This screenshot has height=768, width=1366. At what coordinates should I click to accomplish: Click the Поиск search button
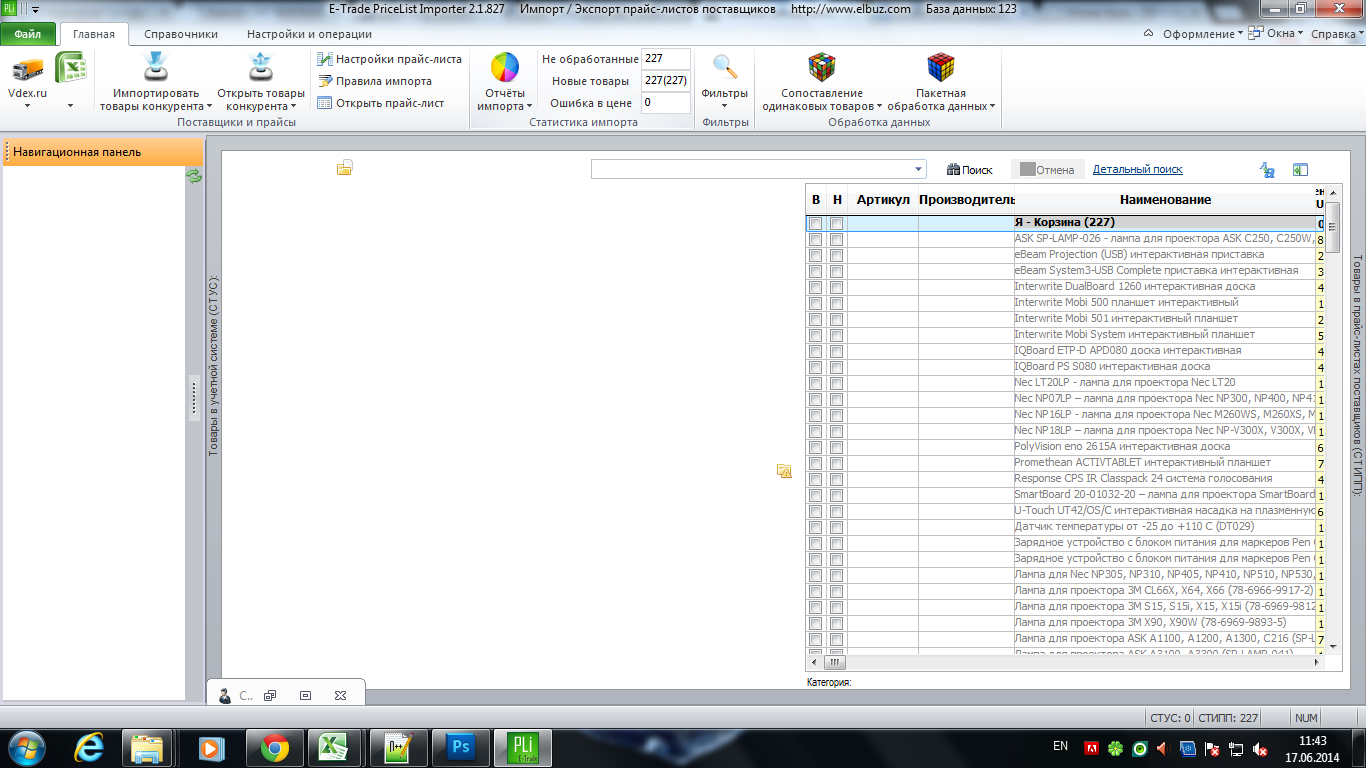pos(970,170)
